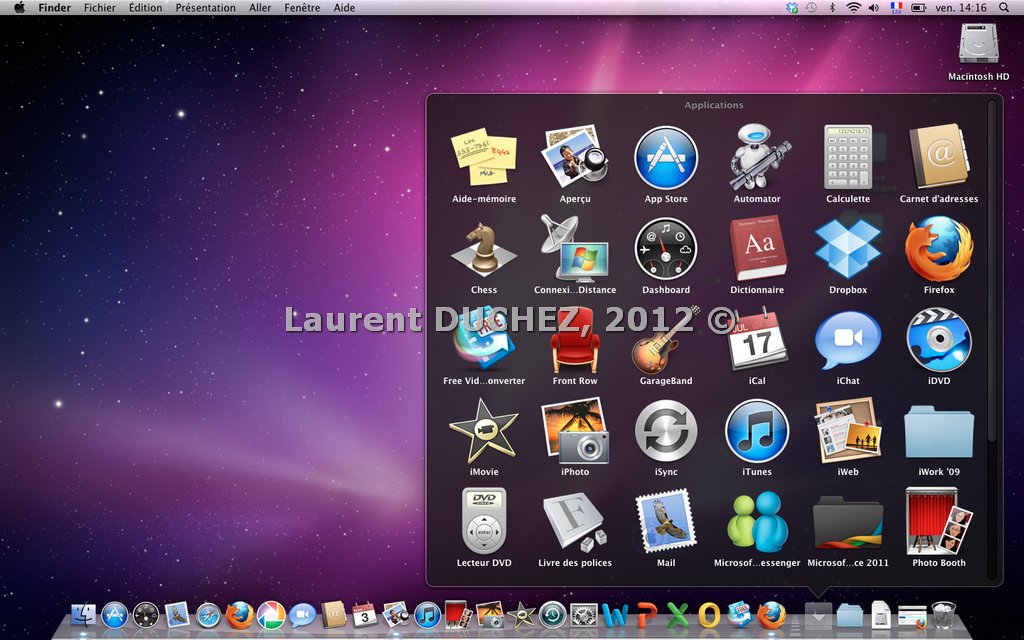Open the Wi-Fi status menu
This screenshot has height=640, width=1024.
point(853,8)
